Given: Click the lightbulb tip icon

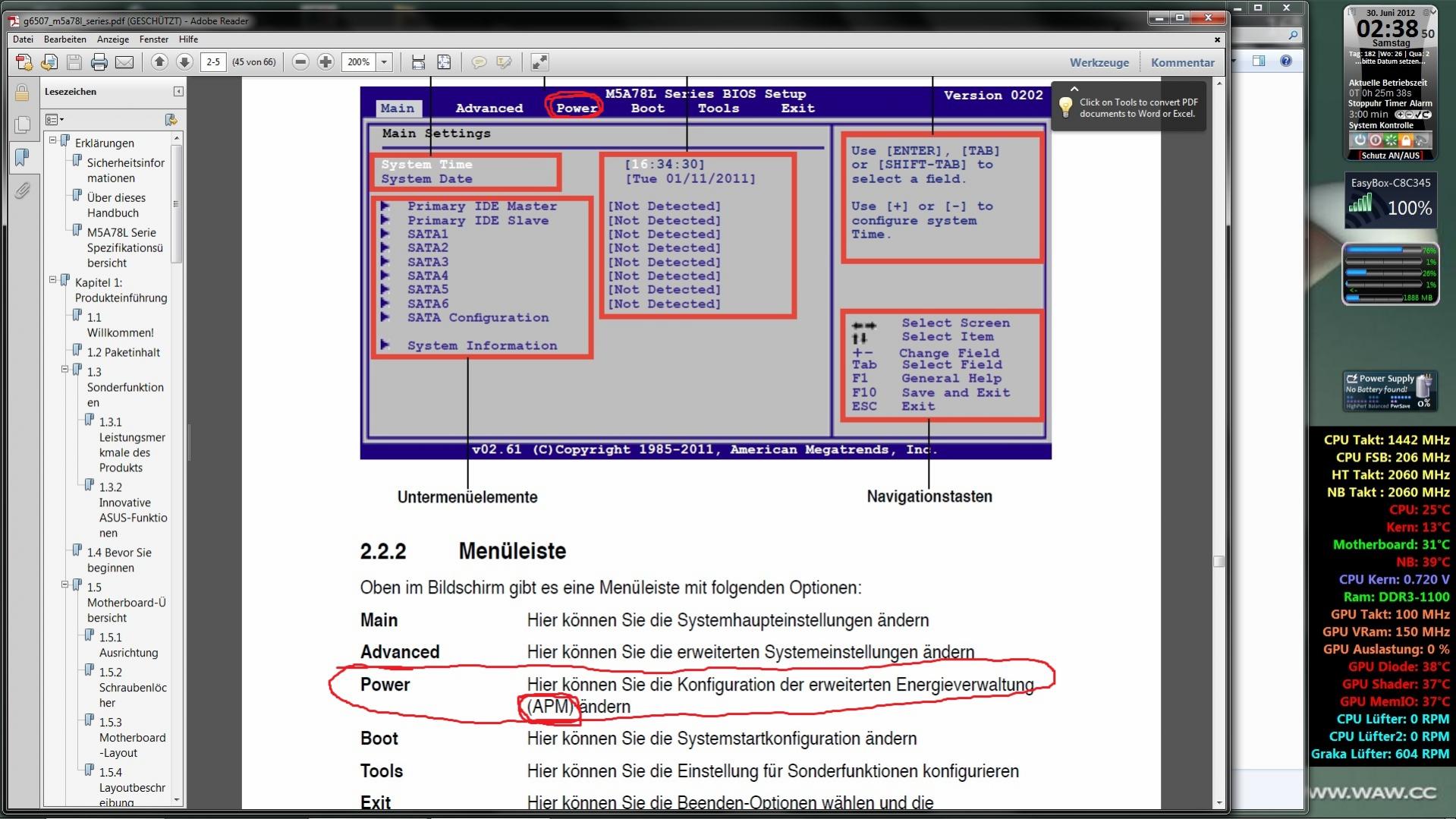Looking at the screenshot, I should click(1066, 107).
